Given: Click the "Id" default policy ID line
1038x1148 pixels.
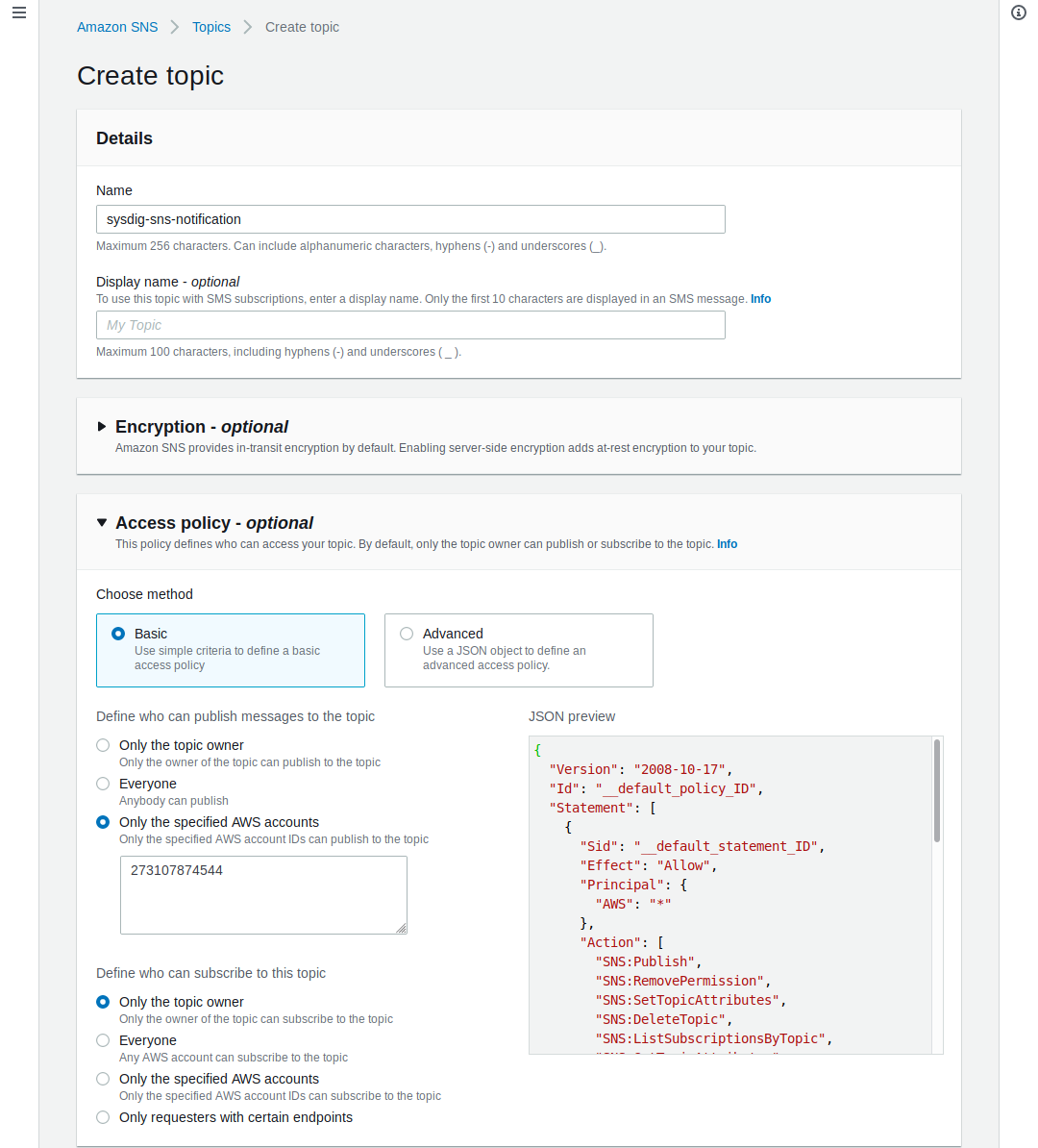Looking at the screenshot, I should point(655,788).
